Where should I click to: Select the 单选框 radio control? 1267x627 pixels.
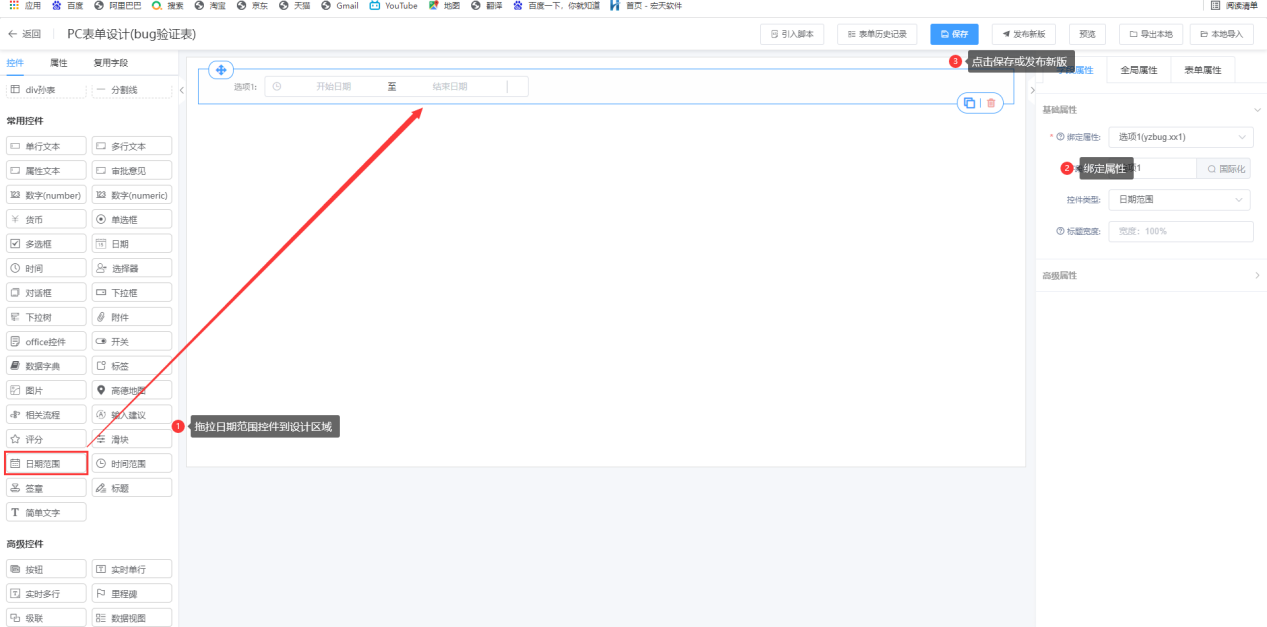[132, 220]
